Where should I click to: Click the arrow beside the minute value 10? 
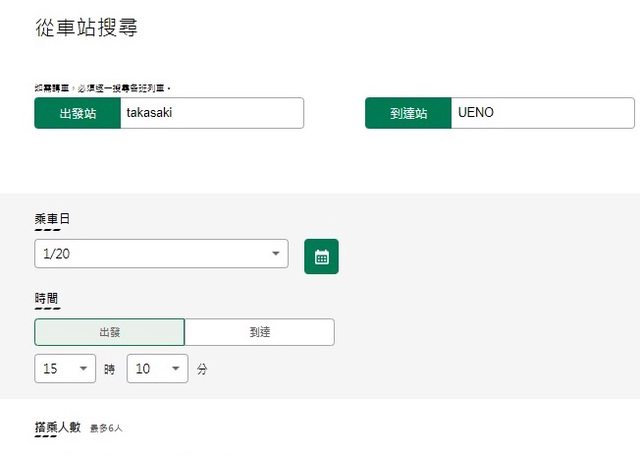[x=175, y=368]
